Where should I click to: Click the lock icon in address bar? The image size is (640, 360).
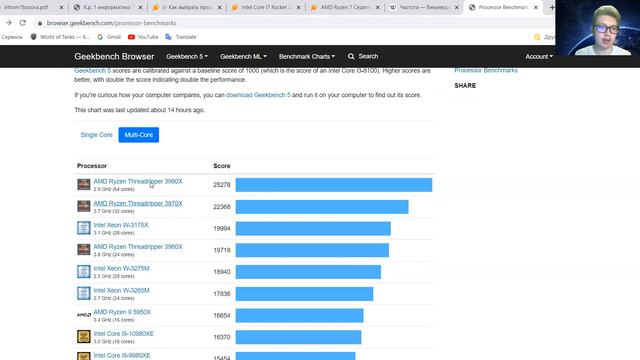point(40,23)
